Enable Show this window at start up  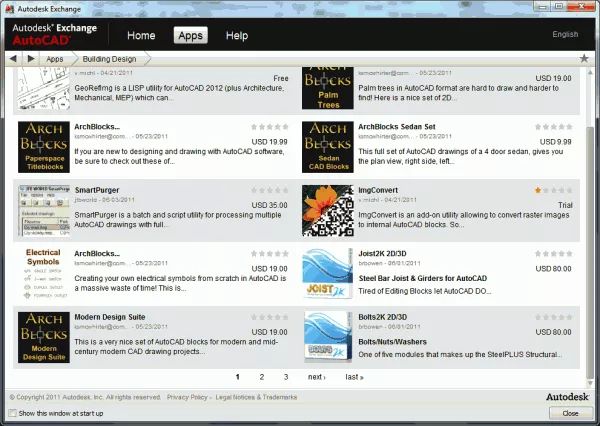click(13, 413)
